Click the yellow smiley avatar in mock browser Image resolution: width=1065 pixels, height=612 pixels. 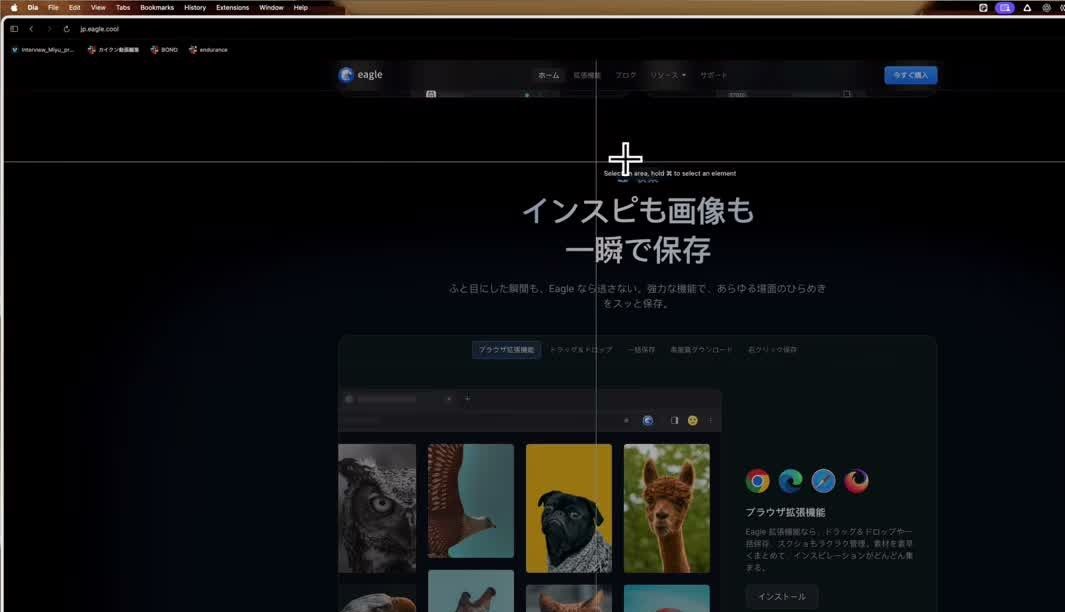[692, 420]
